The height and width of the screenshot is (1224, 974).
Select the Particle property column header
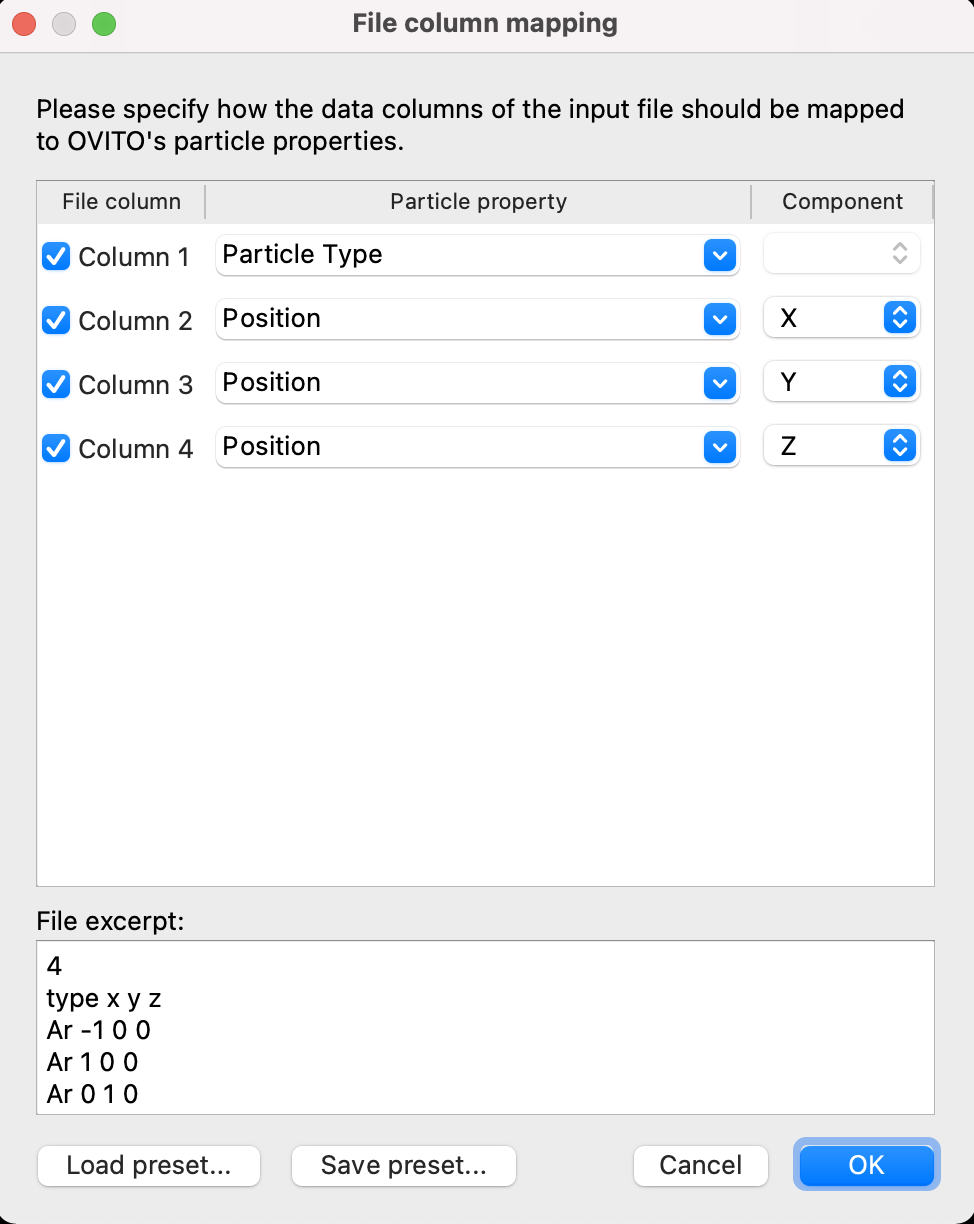pos(478,201)
